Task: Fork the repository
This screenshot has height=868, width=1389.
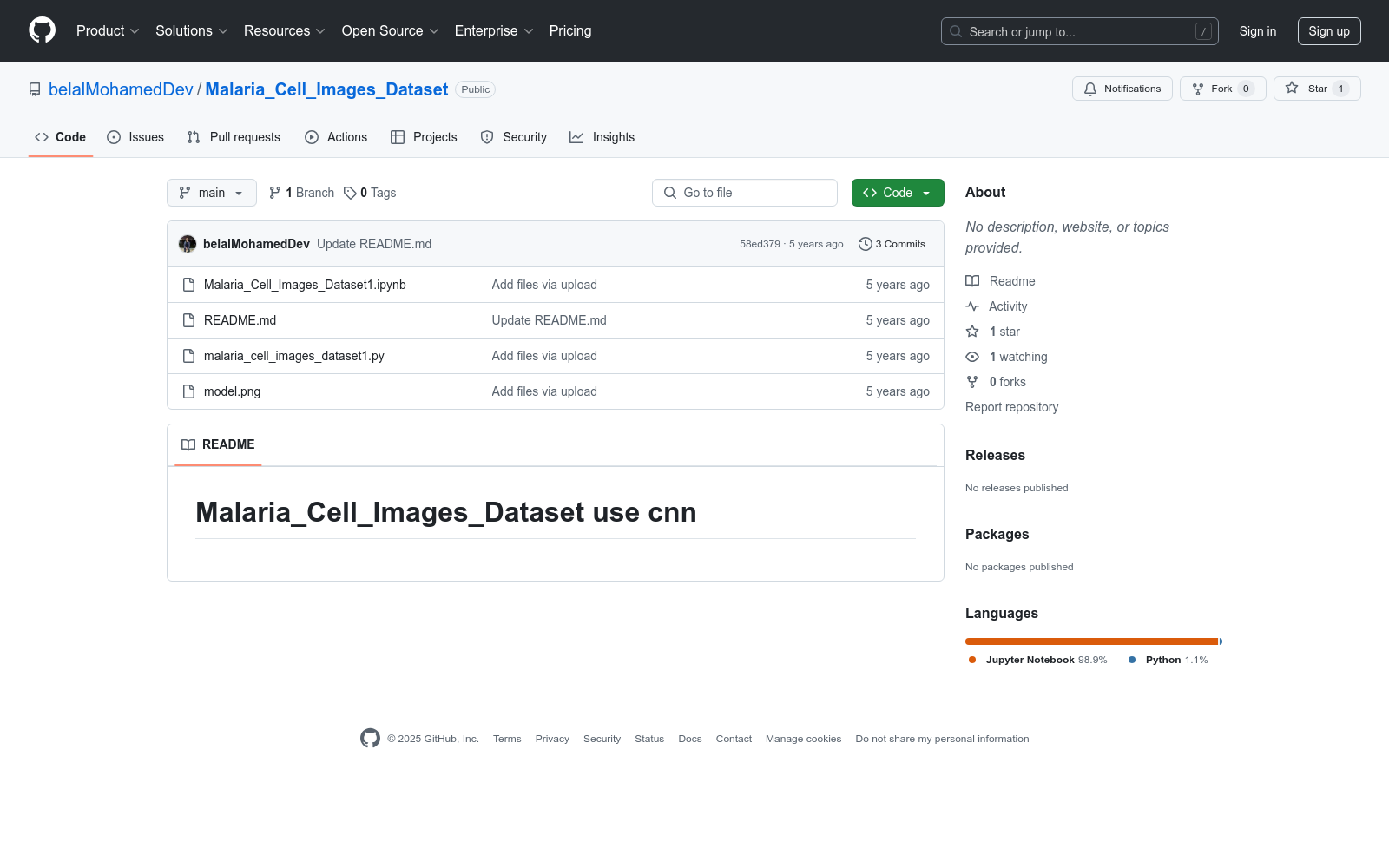Action: [x=1222, y=89]
